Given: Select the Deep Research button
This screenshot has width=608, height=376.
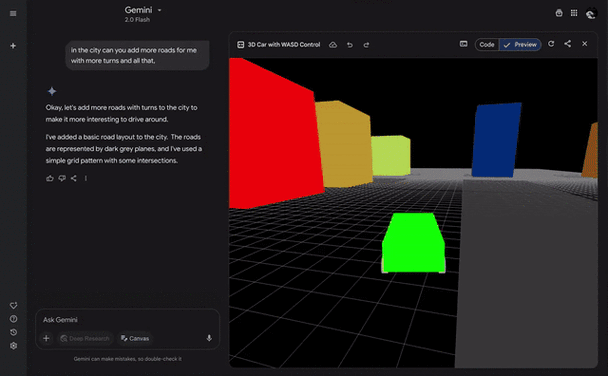Looking at the screenshot, I should 85,338.
